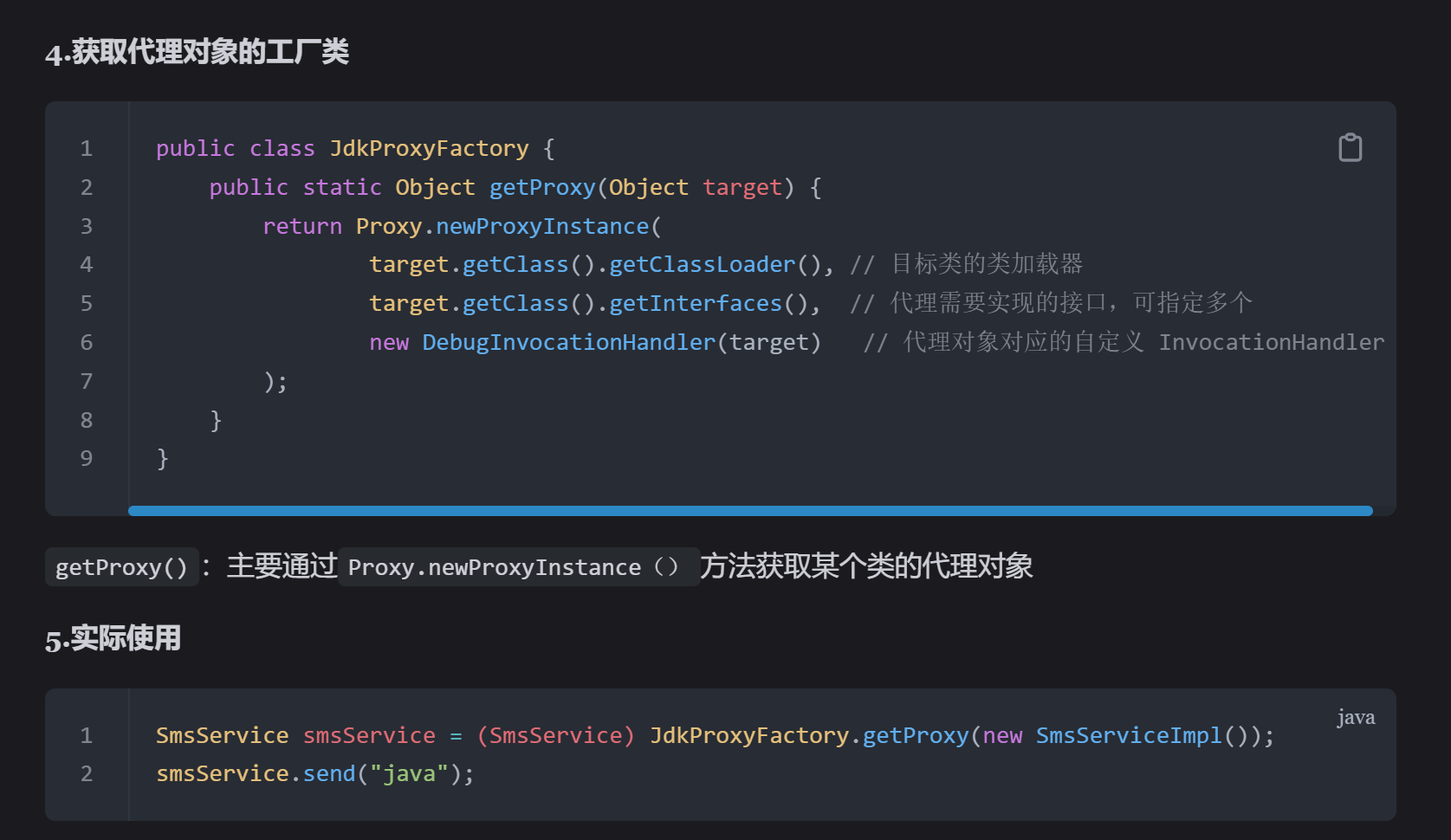This screenshot has width=1451, height=840.
Task: Click "getProxy" in the method signature line
Action: click(542, 188)
